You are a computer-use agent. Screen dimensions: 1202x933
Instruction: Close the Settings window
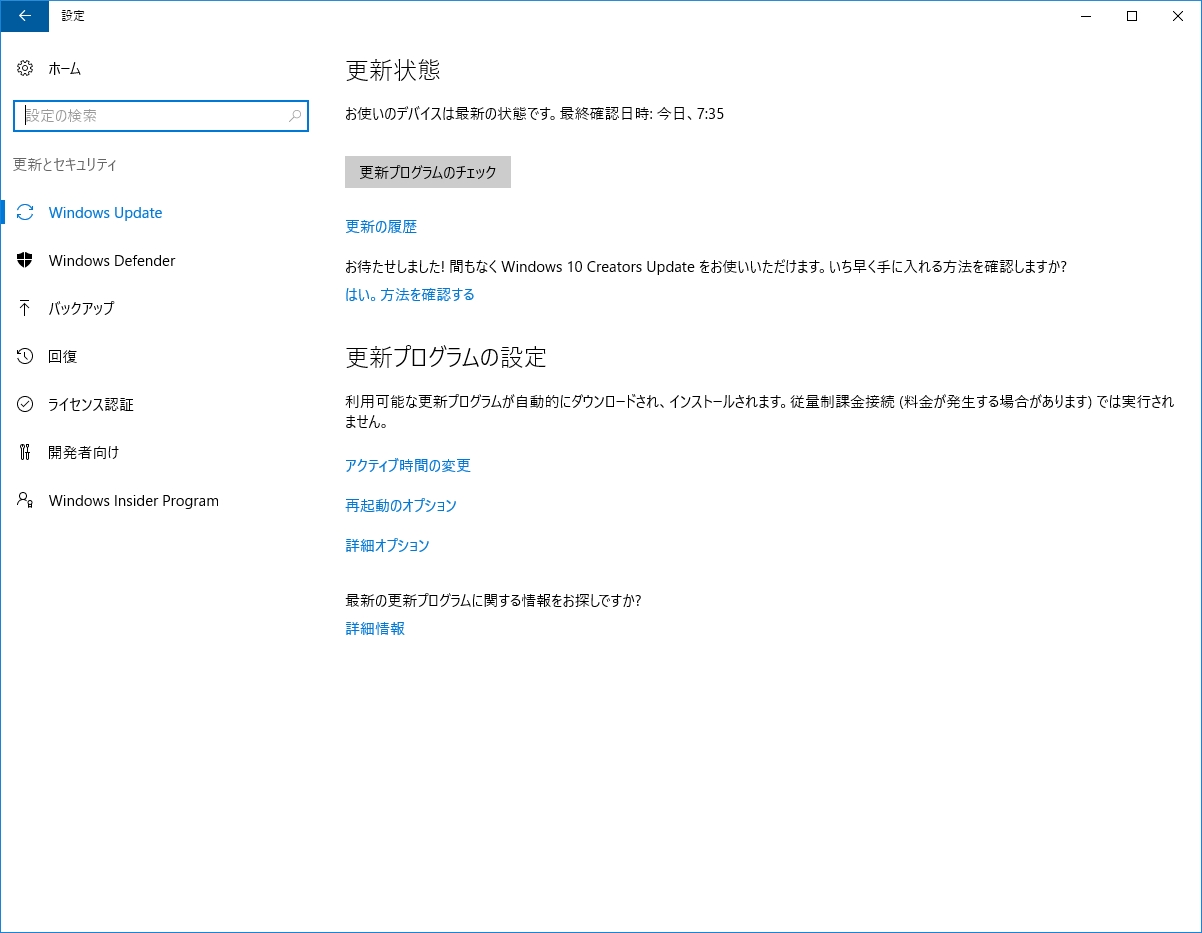click(x=1178, y=16)
